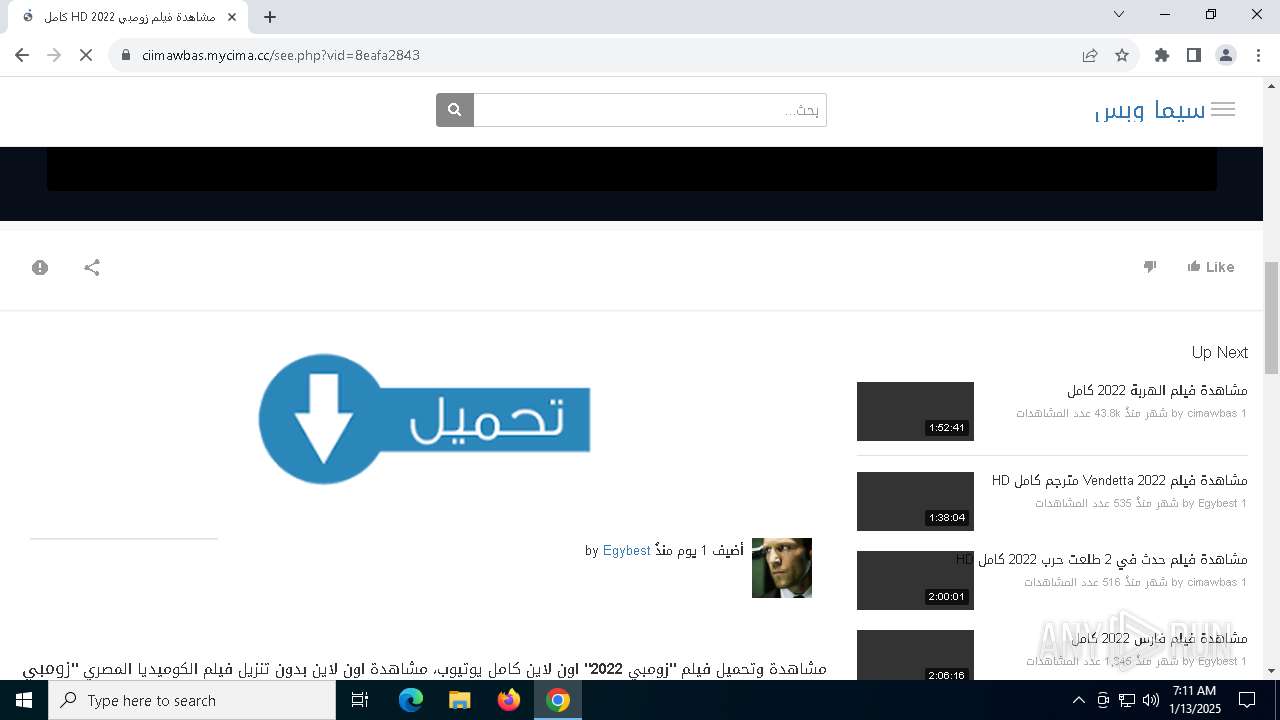This screenshot has width=1280, height=720.
Task: Show hidden system tray icons
Action: pyautogui.click(x=1078, y=700)
